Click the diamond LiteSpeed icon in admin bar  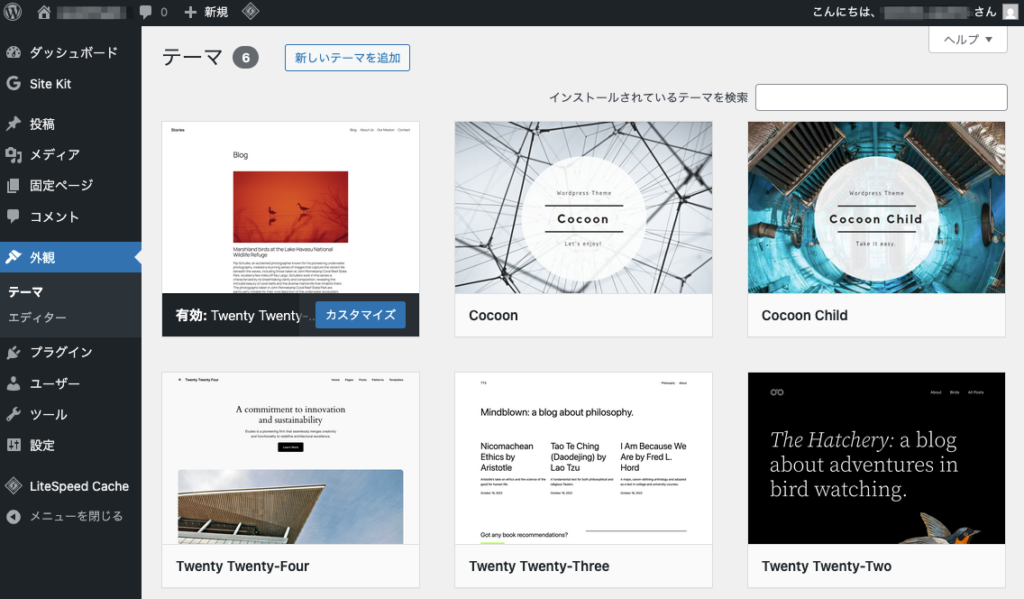tap(250, 12)
